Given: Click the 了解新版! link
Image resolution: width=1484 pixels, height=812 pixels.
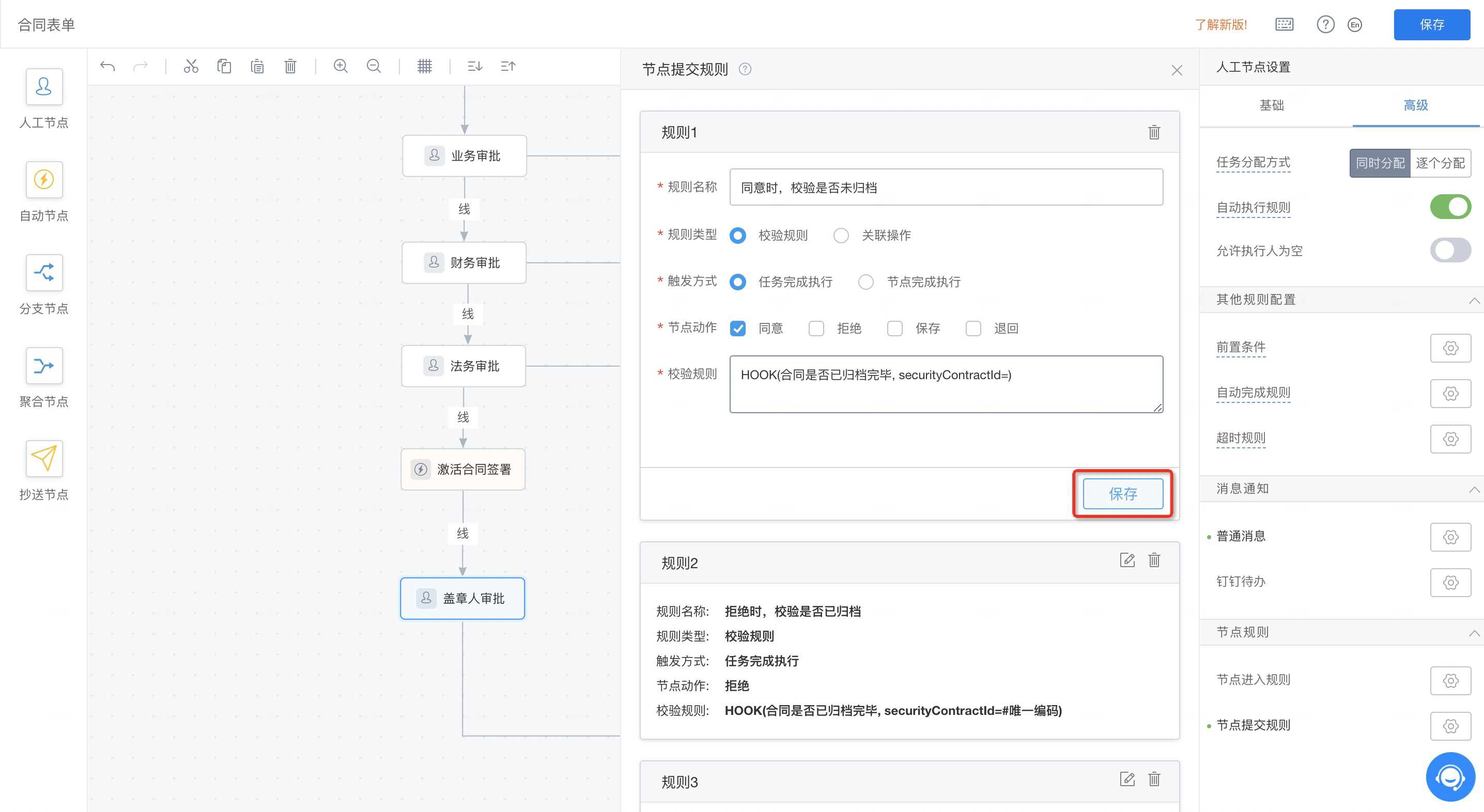Looking at the screenshot, I should [1220, 25].
